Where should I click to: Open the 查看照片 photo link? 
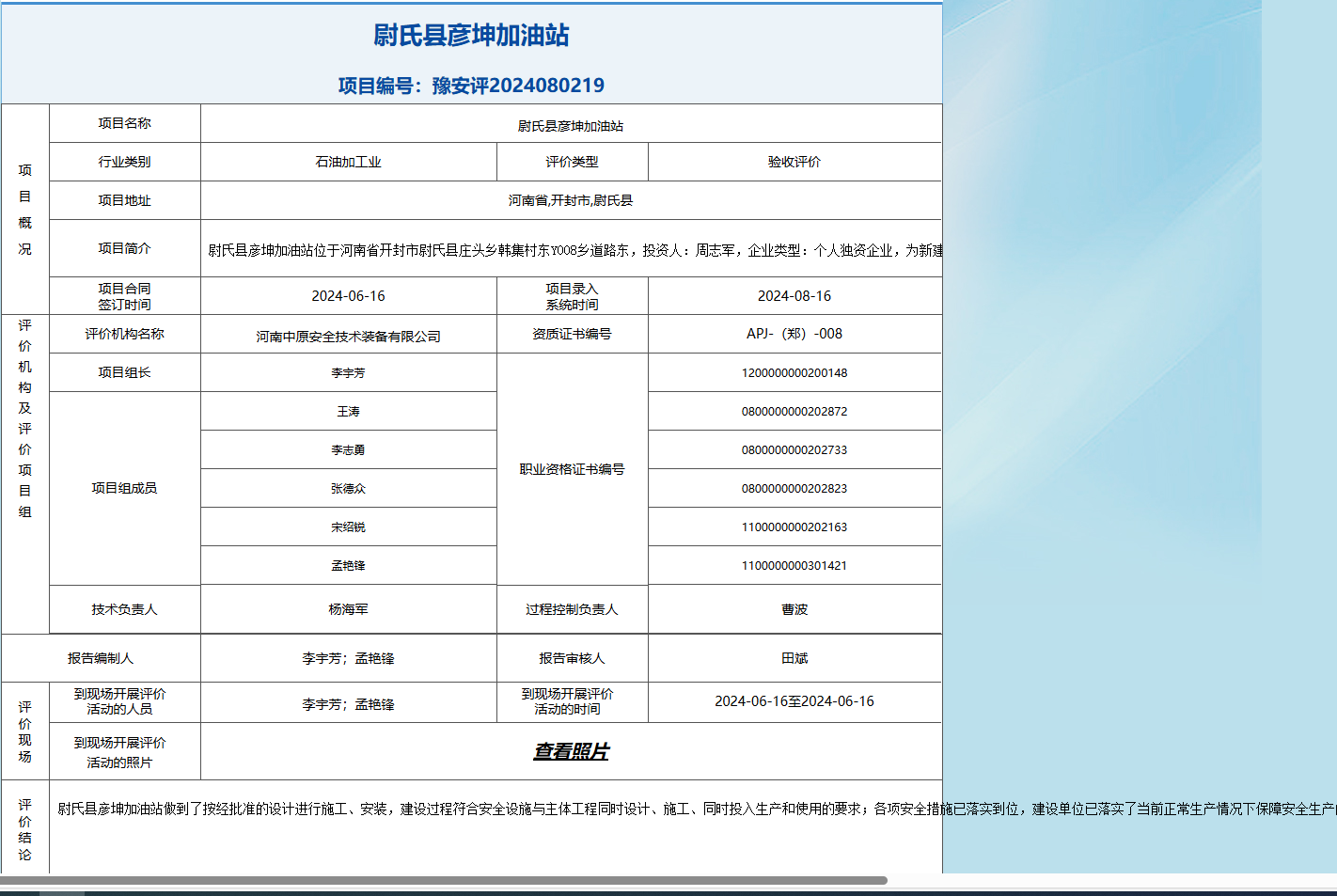click(571, 751)
